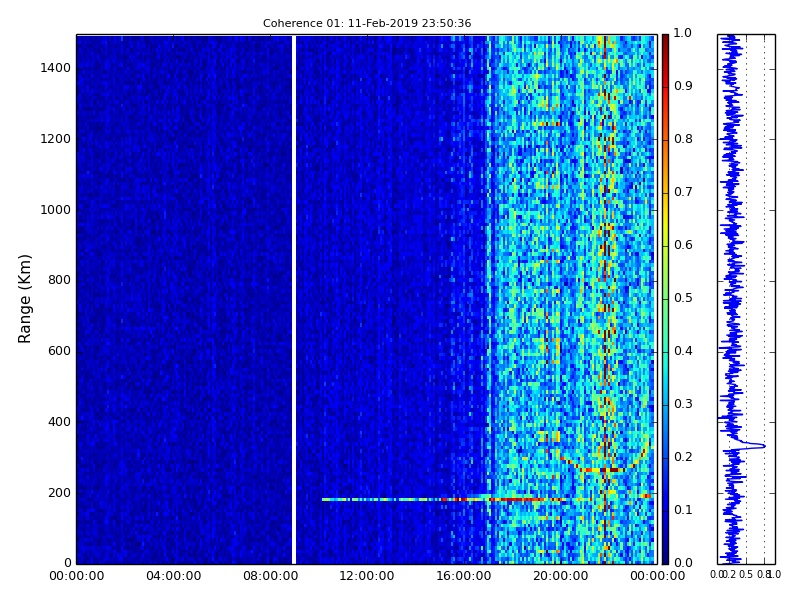Image resolution: width=800 pixels, height=600 pixels.
Task: Click the 0.2 value on the colorbar
Action: pyautogui.click(x=683, y=457)
